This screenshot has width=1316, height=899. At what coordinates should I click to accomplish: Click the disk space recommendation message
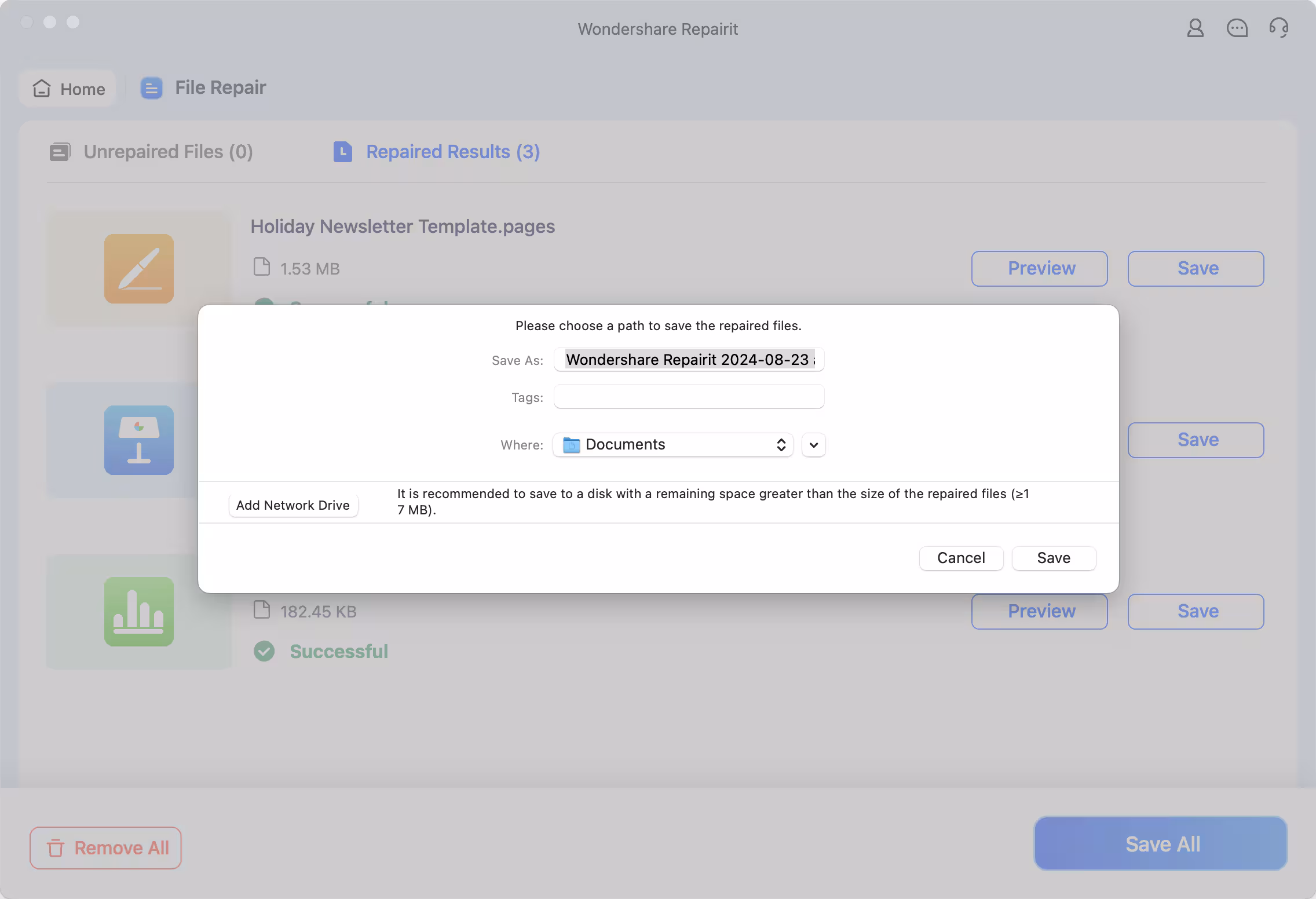714,502
